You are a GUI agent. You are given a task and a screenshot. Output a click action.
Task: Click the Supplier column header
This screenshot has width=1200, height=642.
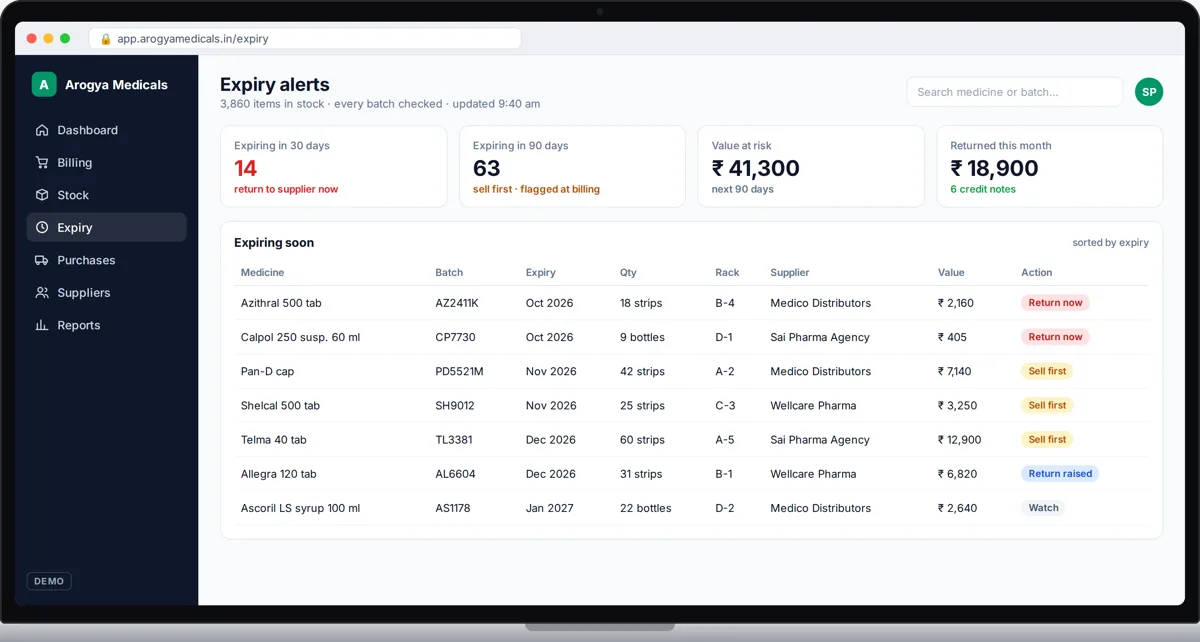[x=790, y=272]
